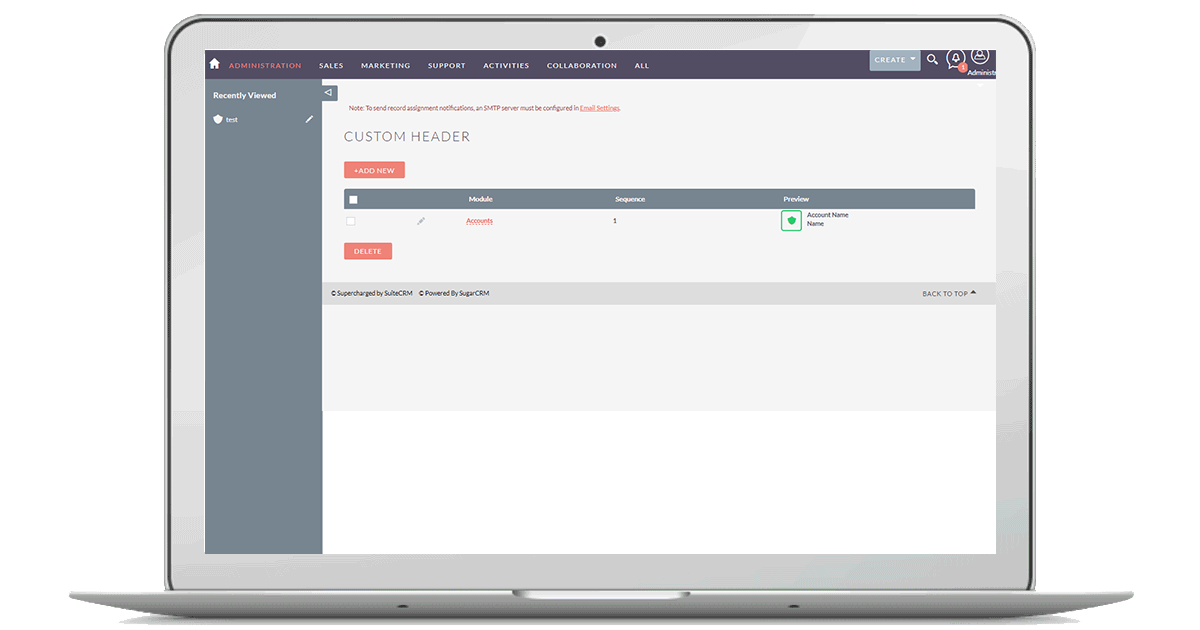Check the Accounts row checkbox
Screen dimensions: 1200x630
[x=351, y=221]
